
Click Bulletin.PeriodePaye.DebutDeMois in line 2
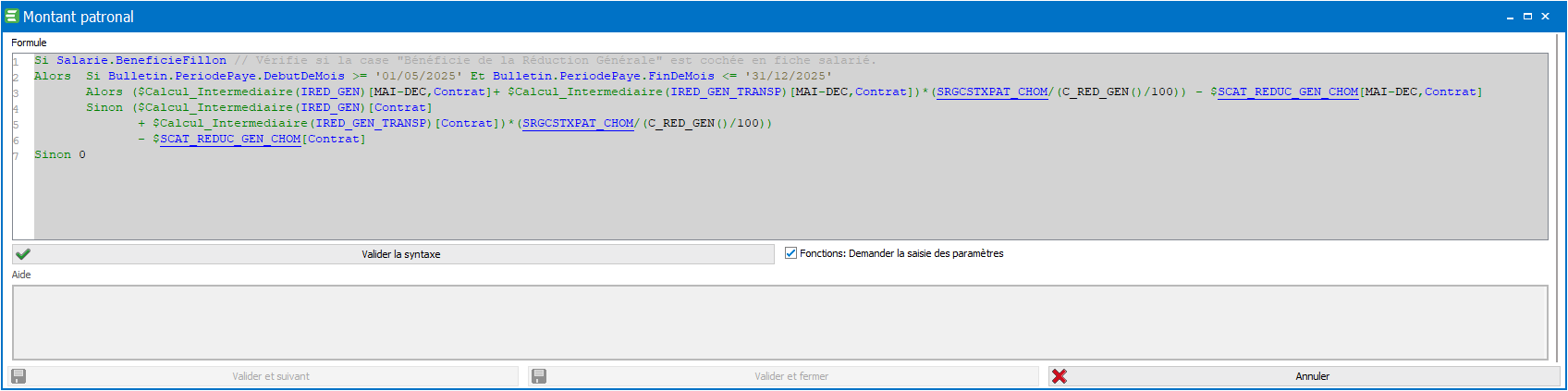pyautogui.click(x=227, y=76)
